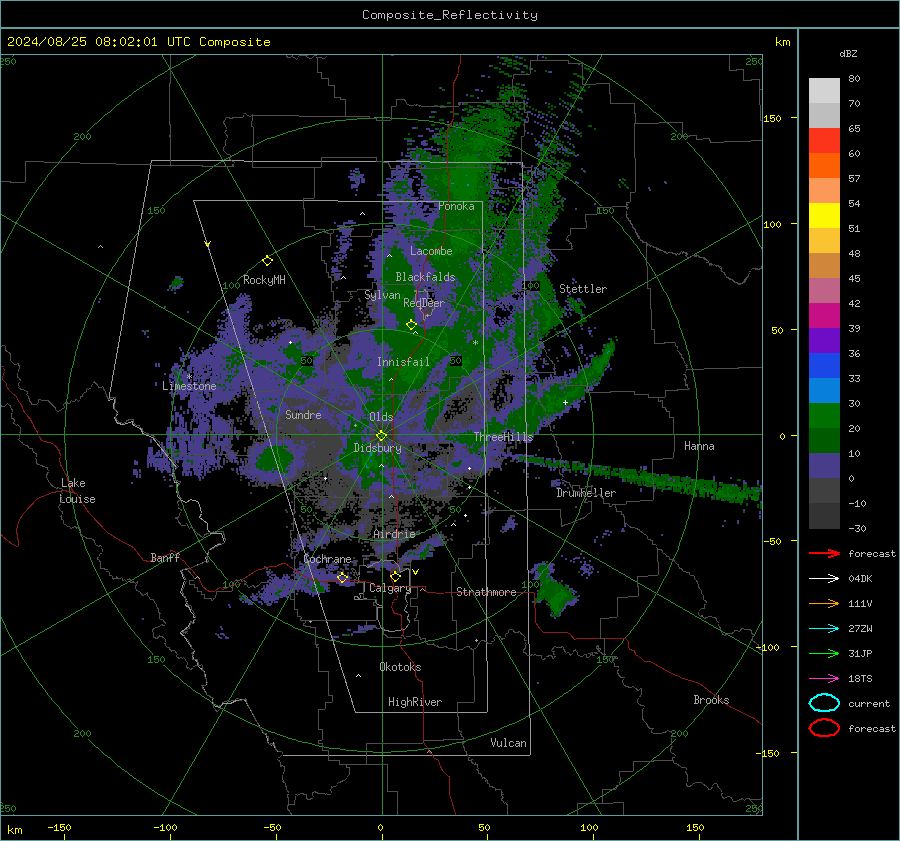
Task: Select the yellow diamond marker below Cochrane
Action: (342, 578)
